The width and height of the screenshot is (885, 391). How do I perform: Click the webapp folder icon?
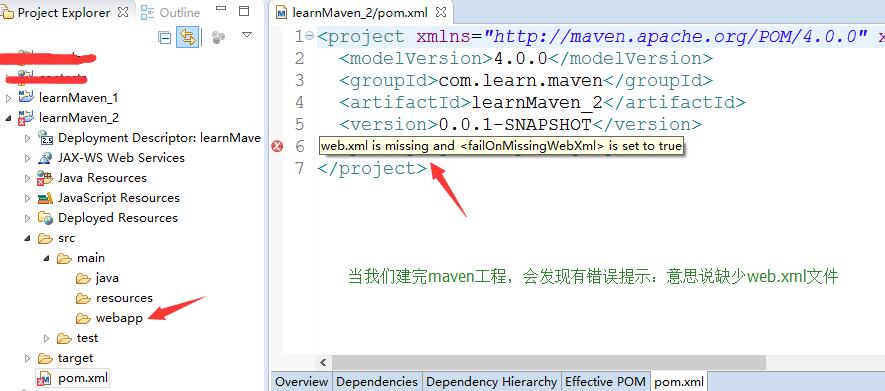pyautogui.click(x=84, y=318)
